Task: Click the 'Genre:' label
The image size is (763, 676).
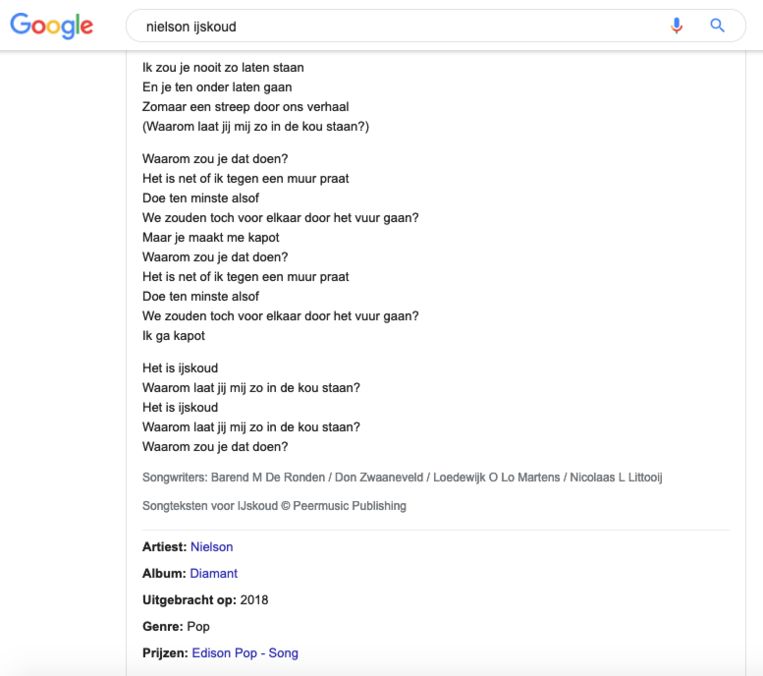Action: click(x=162, y=627)
